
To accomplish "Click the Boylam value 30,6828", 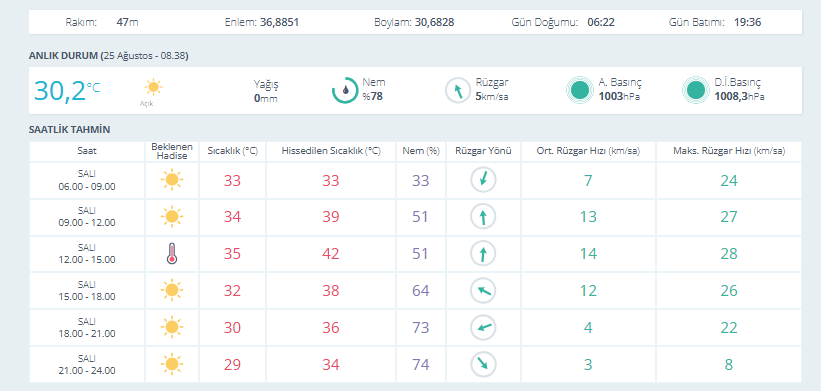I will [x=435, y=23].
